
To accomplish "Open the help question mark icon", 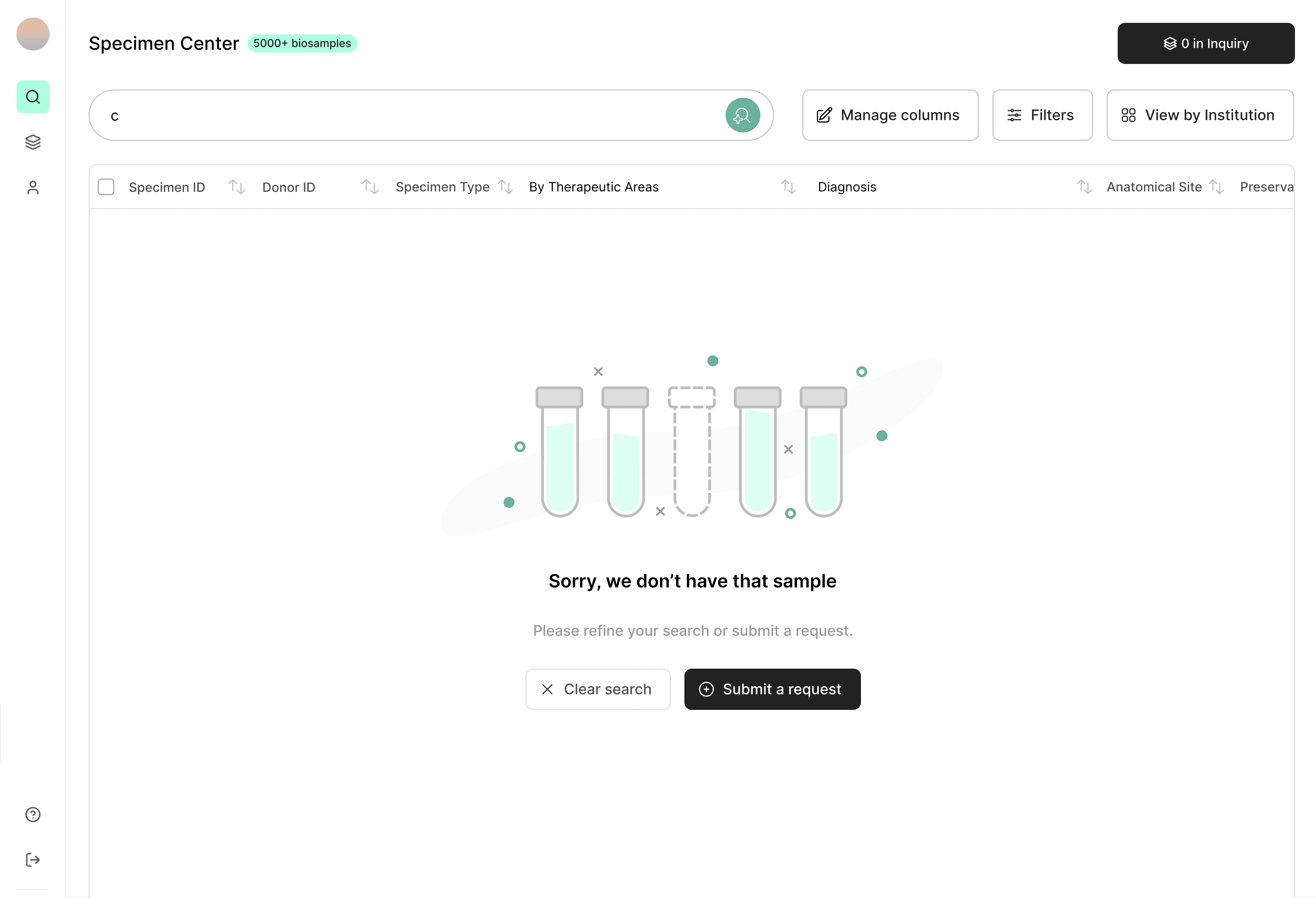I will pyautogui.click(x=33, y=814).
